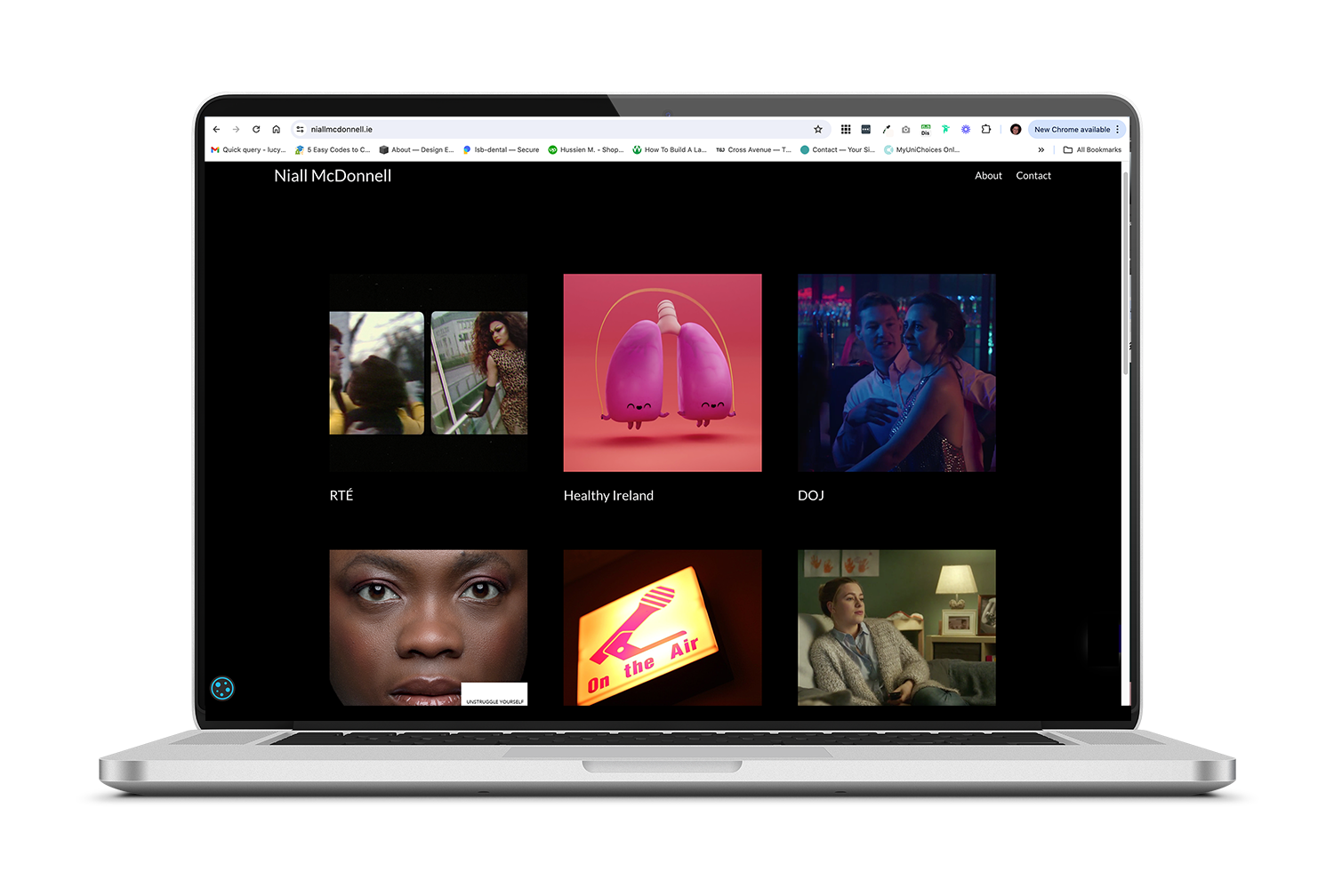1334x896 pixels.
Task: Click New Chrome available update button
Action: coord(1072,129)
